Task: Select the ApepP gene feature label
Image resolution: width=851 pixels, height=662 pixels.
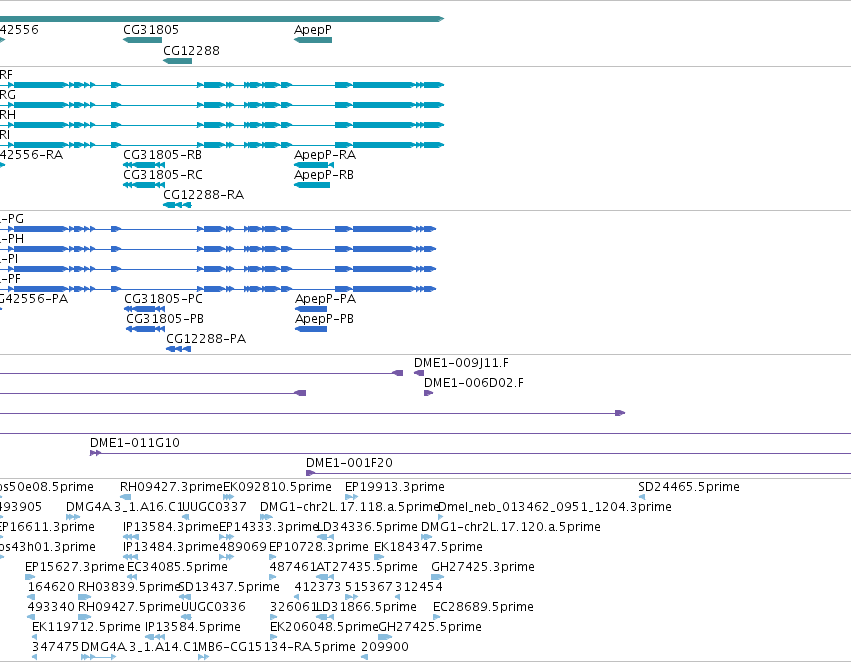Action: (x=313, y=30)
